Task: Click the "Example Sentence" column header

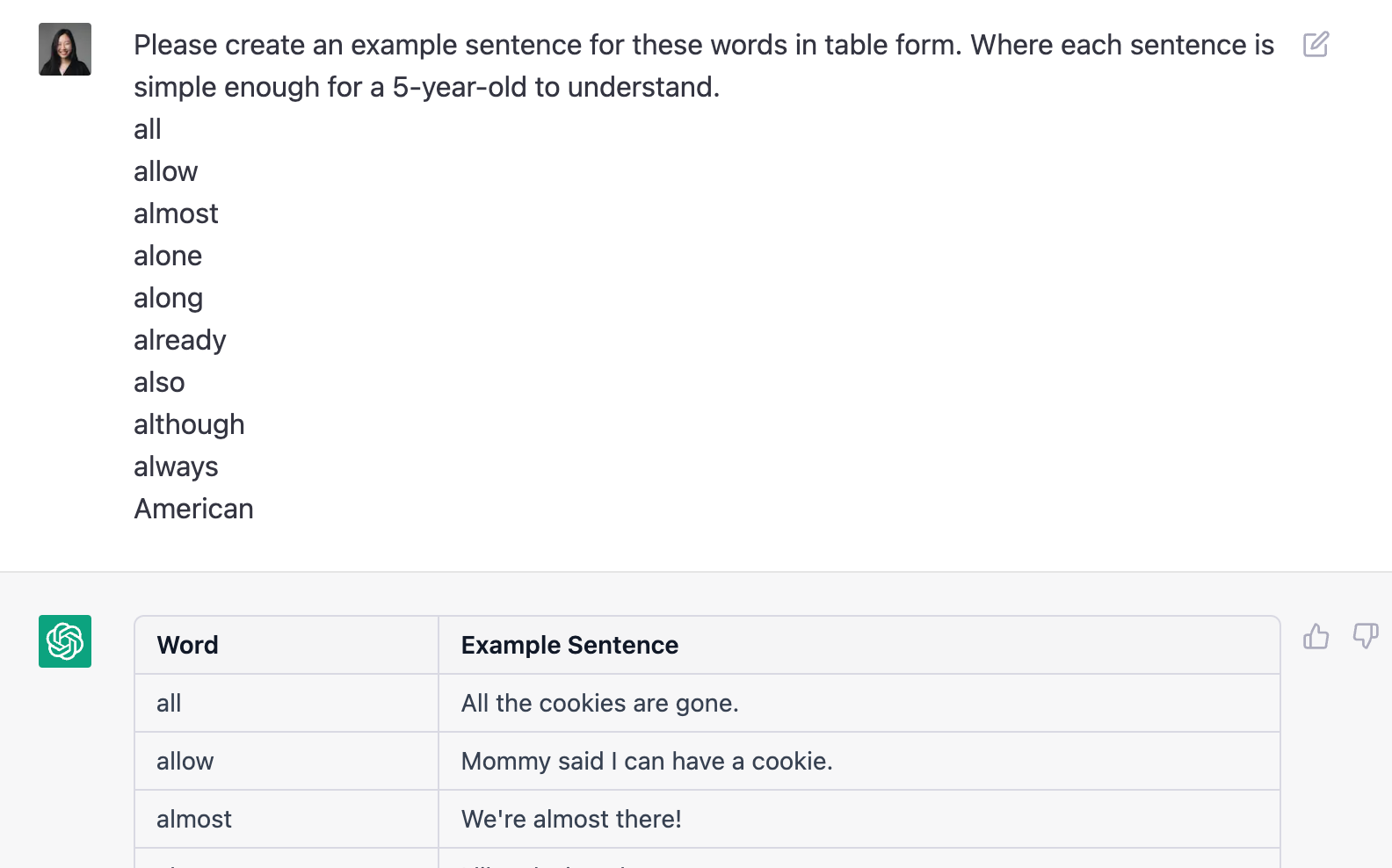Action: (569, 645)
